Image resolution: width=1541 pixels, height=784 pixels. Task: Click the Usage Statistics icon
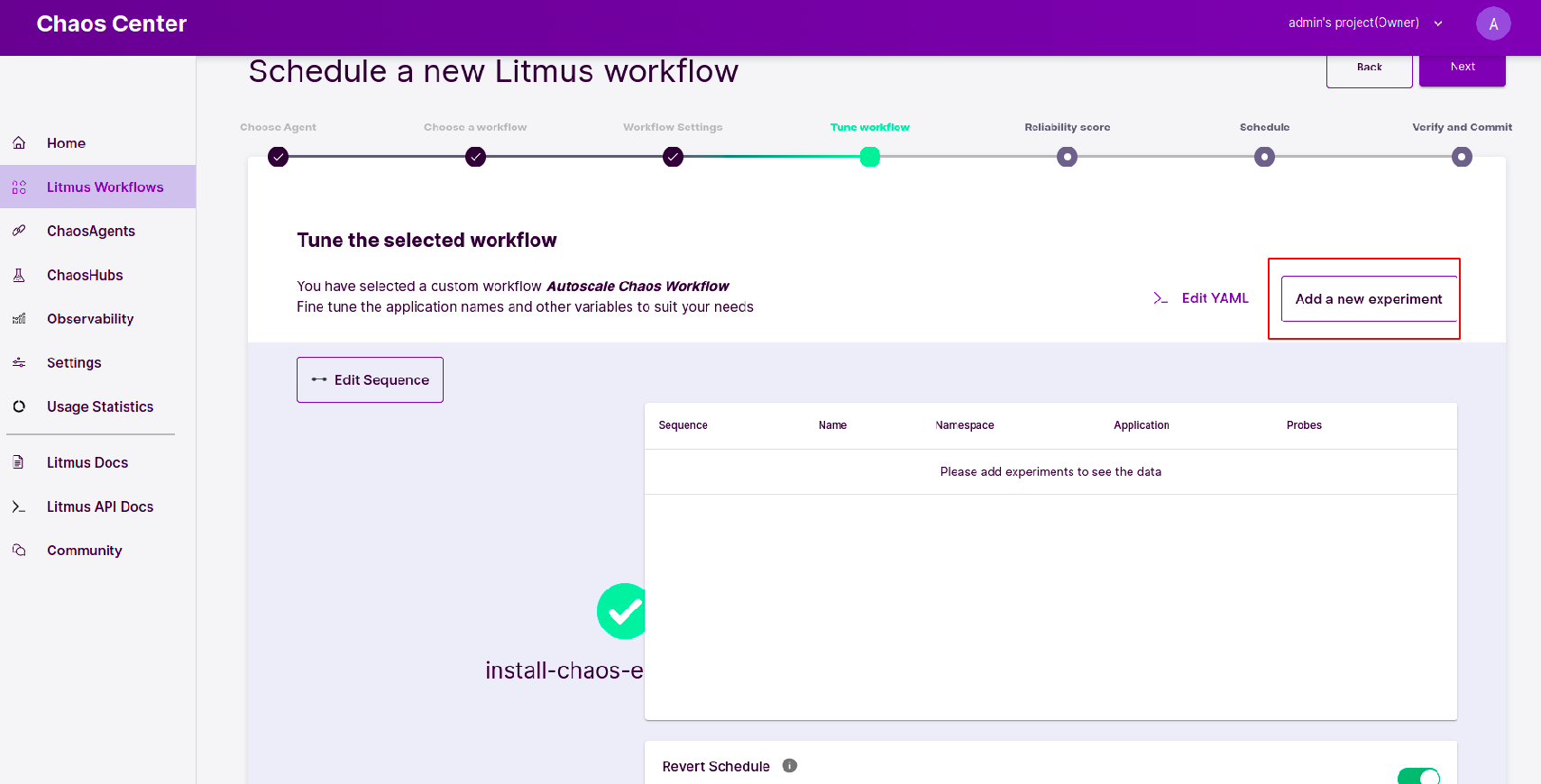[19, 406]
